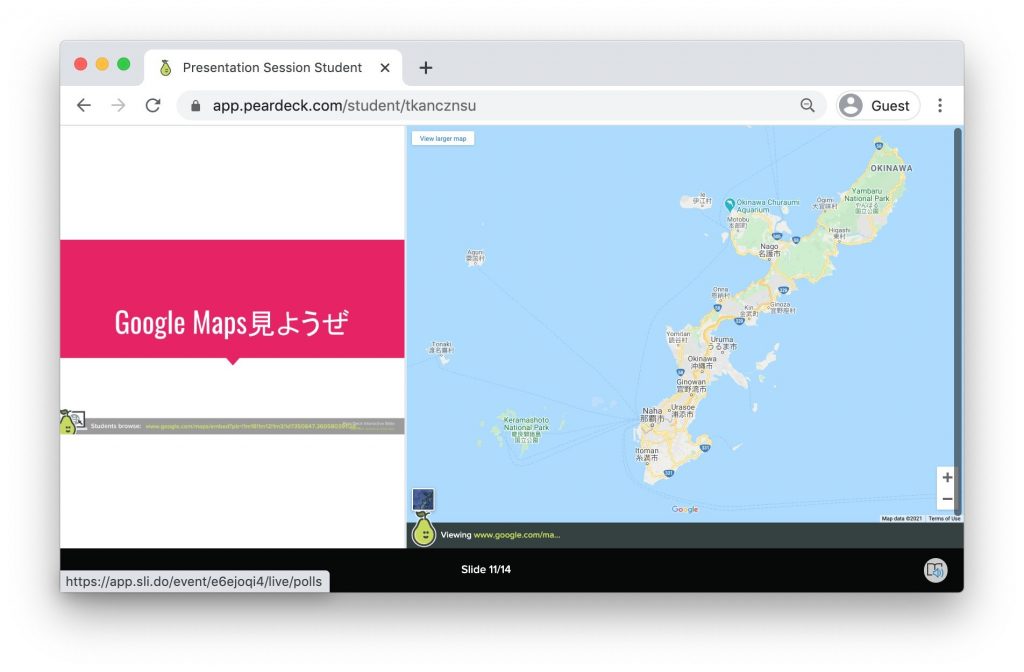
Task: Select the Presentation Session Student tab
Action: click(x=271, y=68)
